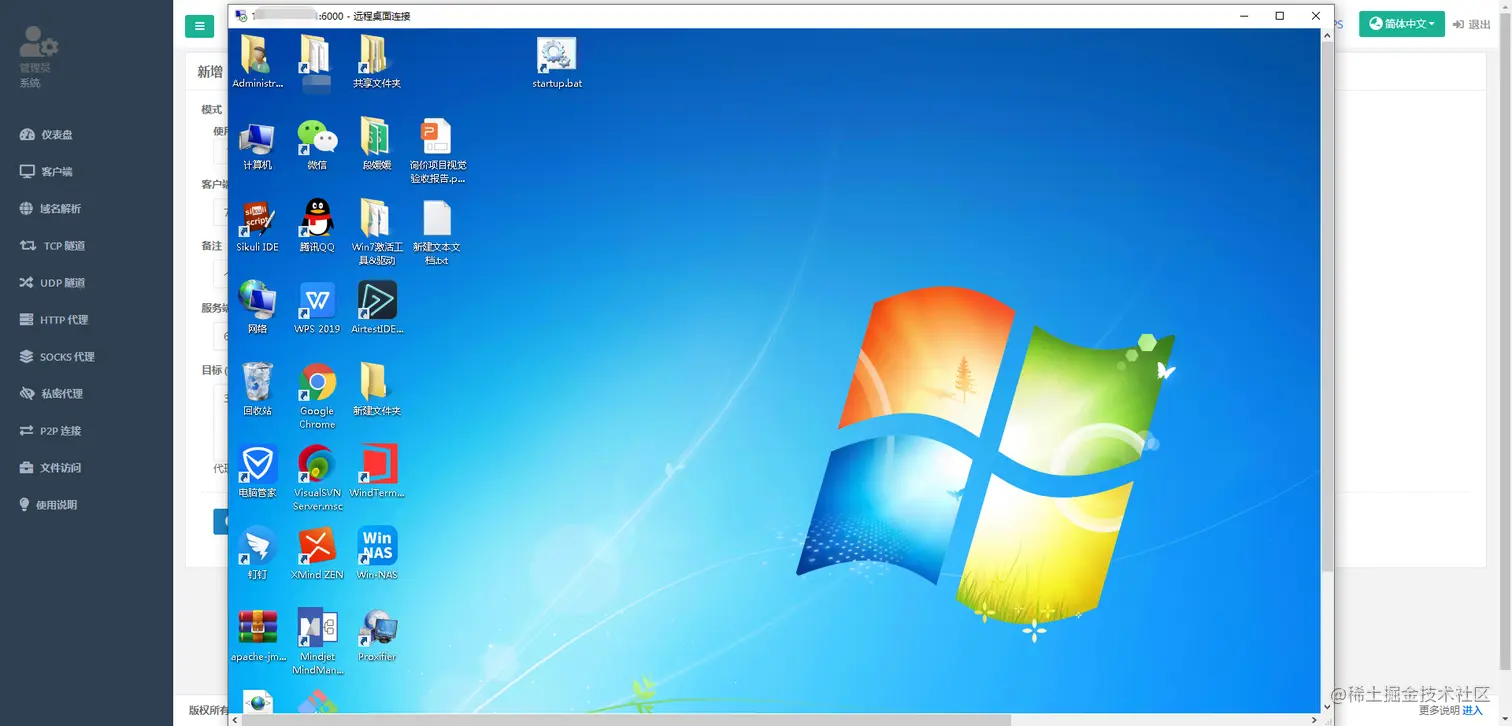Select the apache-jmeter archive icon
The width and height of the screenshot is (1512, 726).
point(257,636)
